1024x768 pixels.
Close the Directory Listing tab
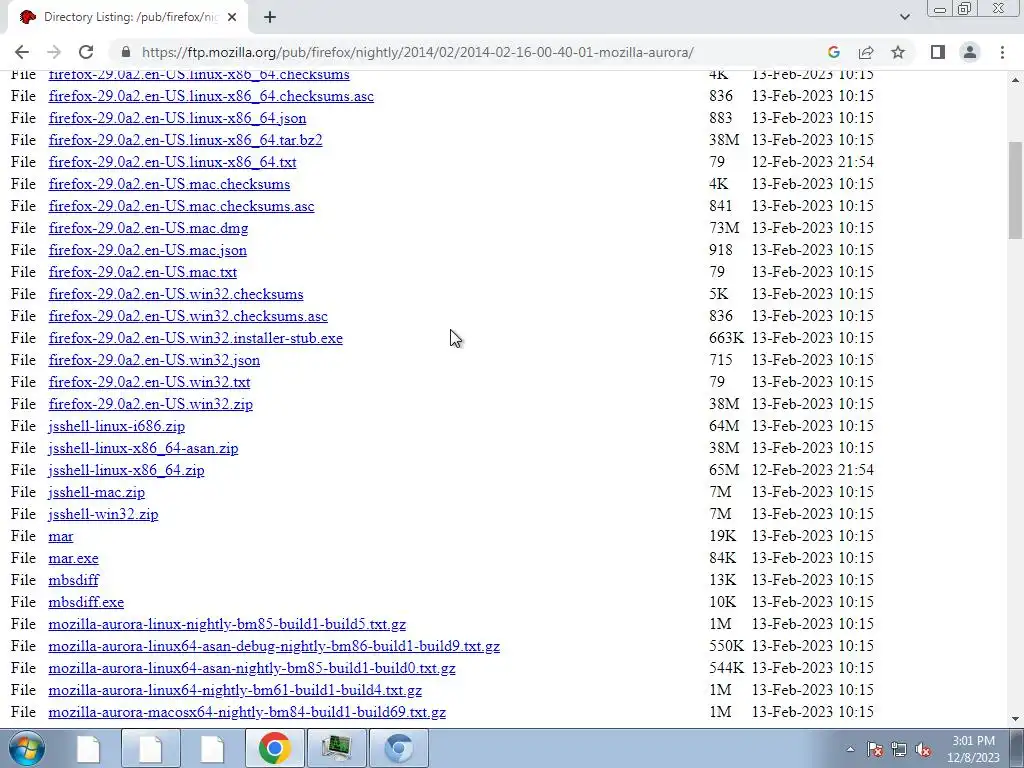click(x=232, y=18)
